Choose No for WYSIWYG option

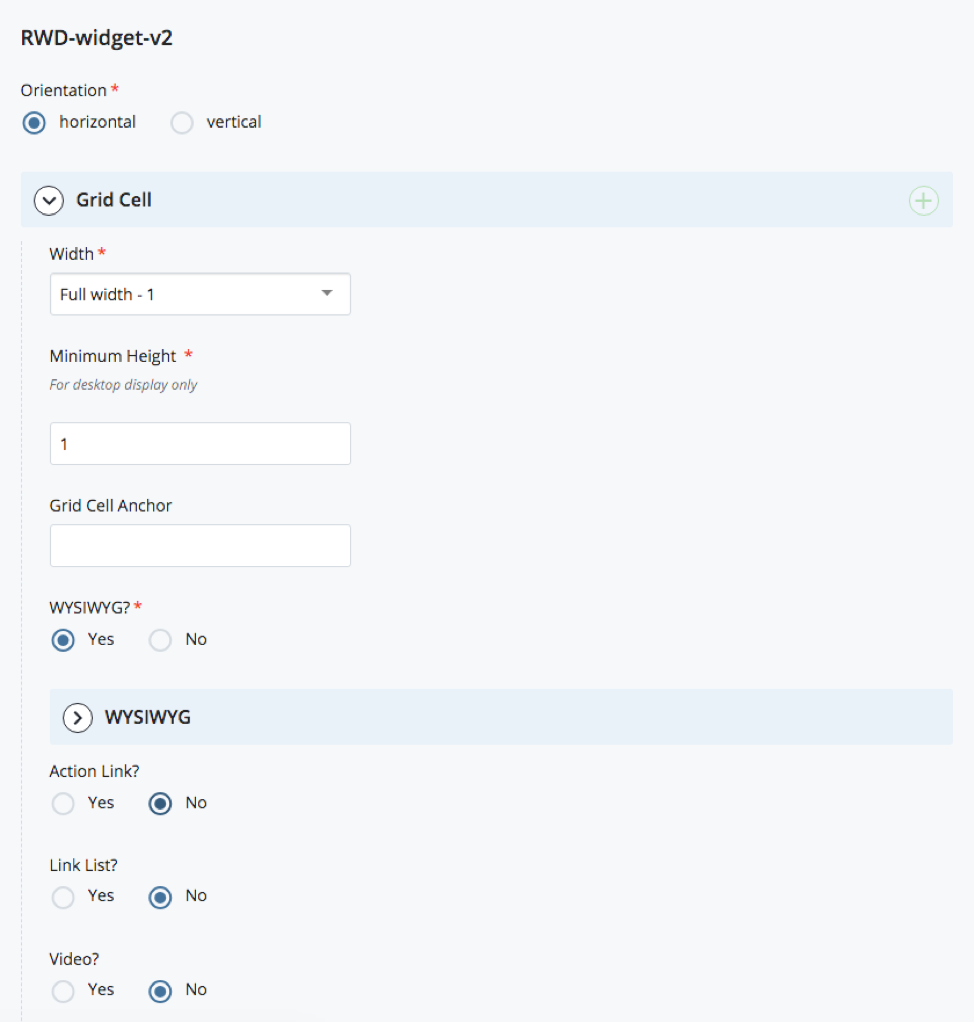(160, 640)
